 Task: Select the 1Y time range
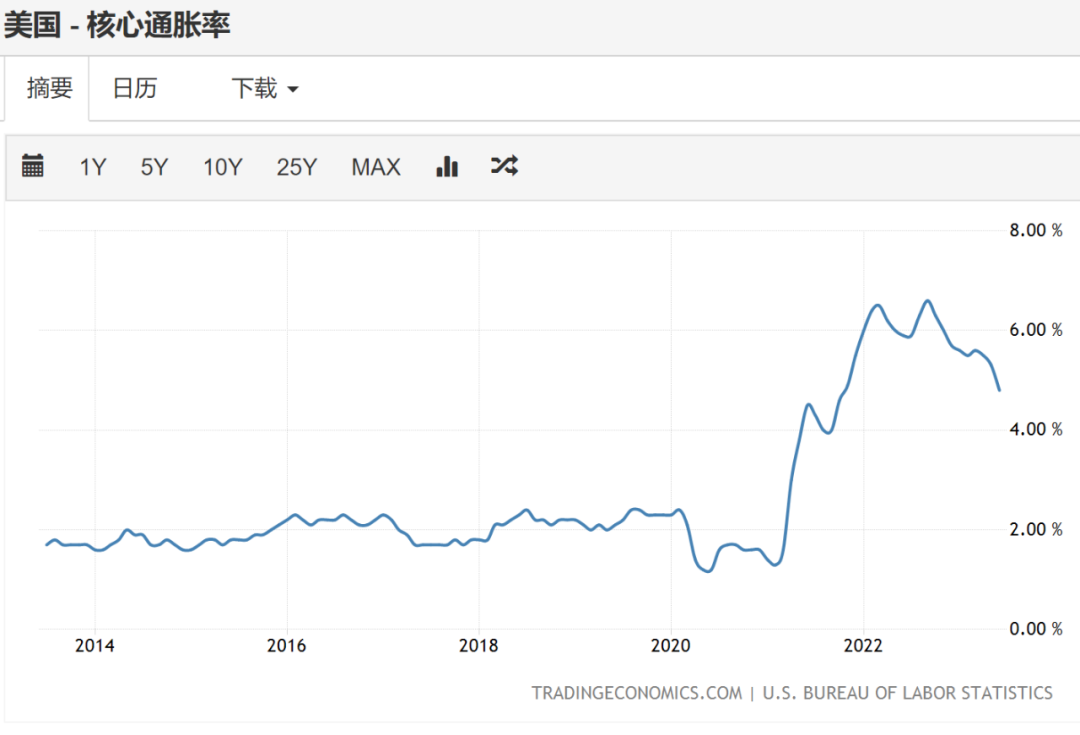92,167
